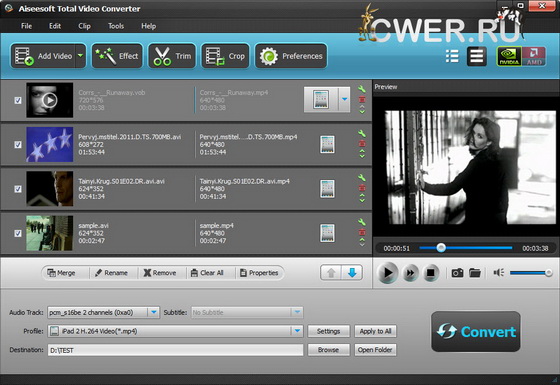The width and height of the screenshot is (560, 385).
Task: Open the File menu
Action: coord(26,26)
